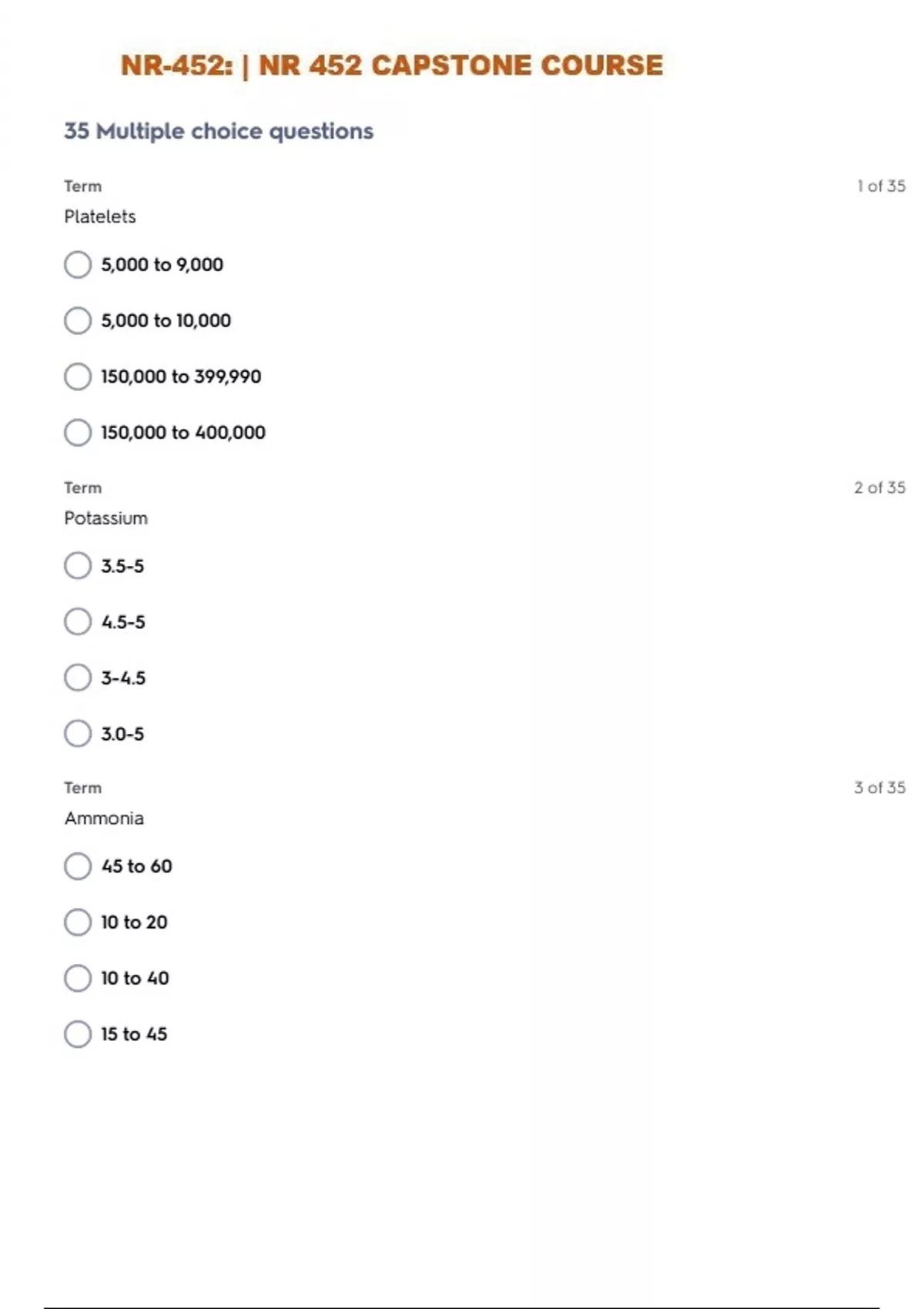
Task: Select Ammonia answer 45 to 60
Action: coord(78,866)
